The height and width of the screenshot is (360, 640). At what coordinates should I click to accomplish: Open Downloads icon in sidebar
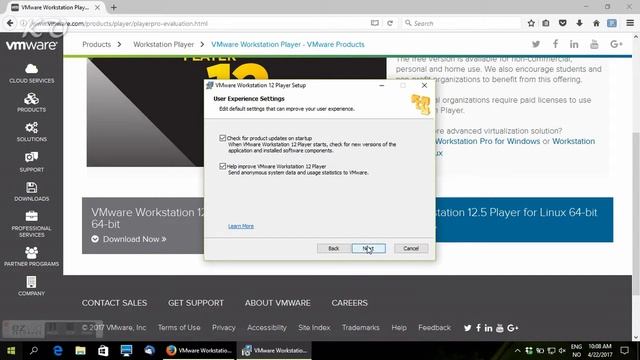click(31, 191)
